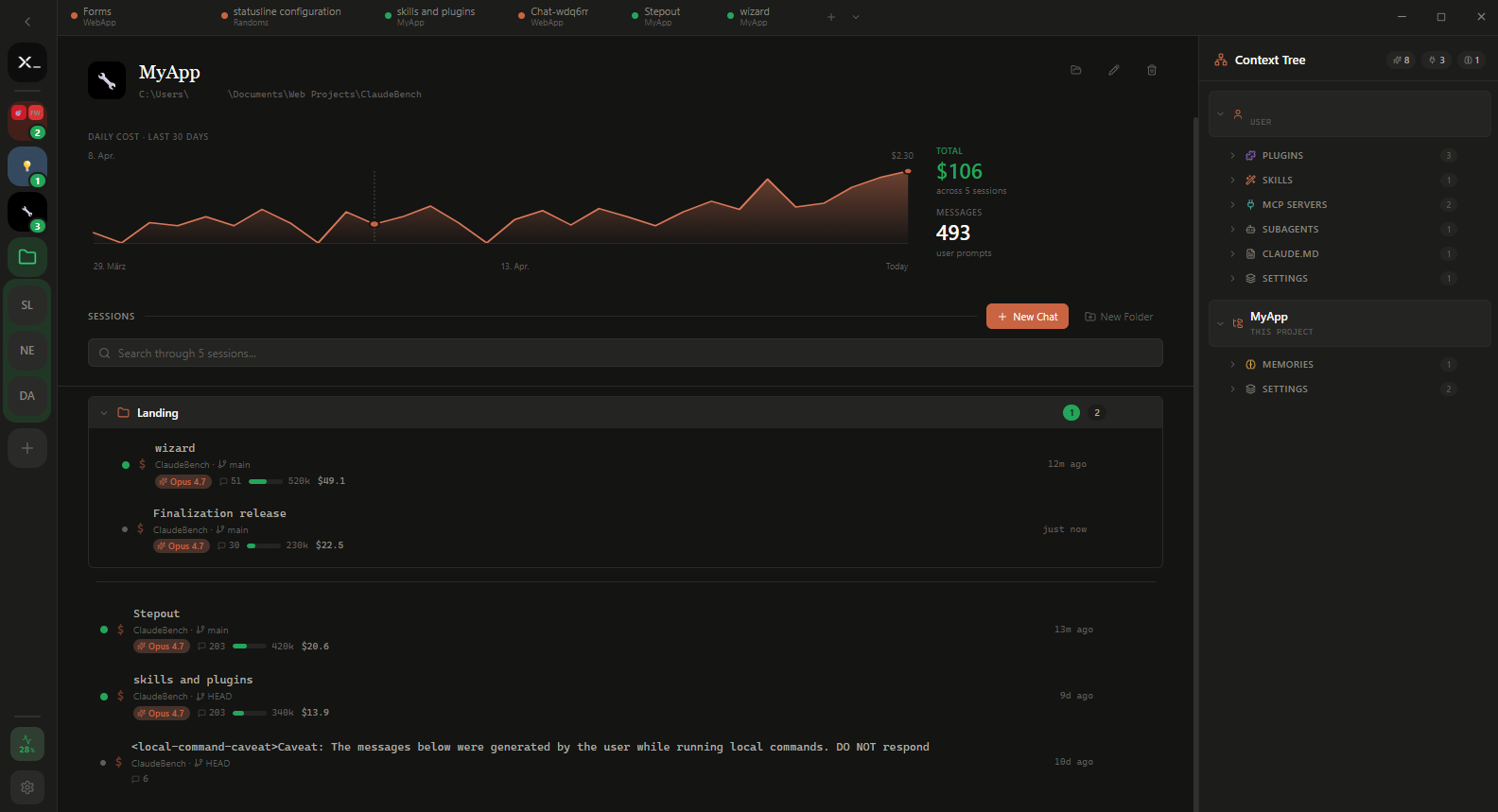The image size is (1498, 812).
Task: Switch to the DA workspace
Action: coord(27,396)
